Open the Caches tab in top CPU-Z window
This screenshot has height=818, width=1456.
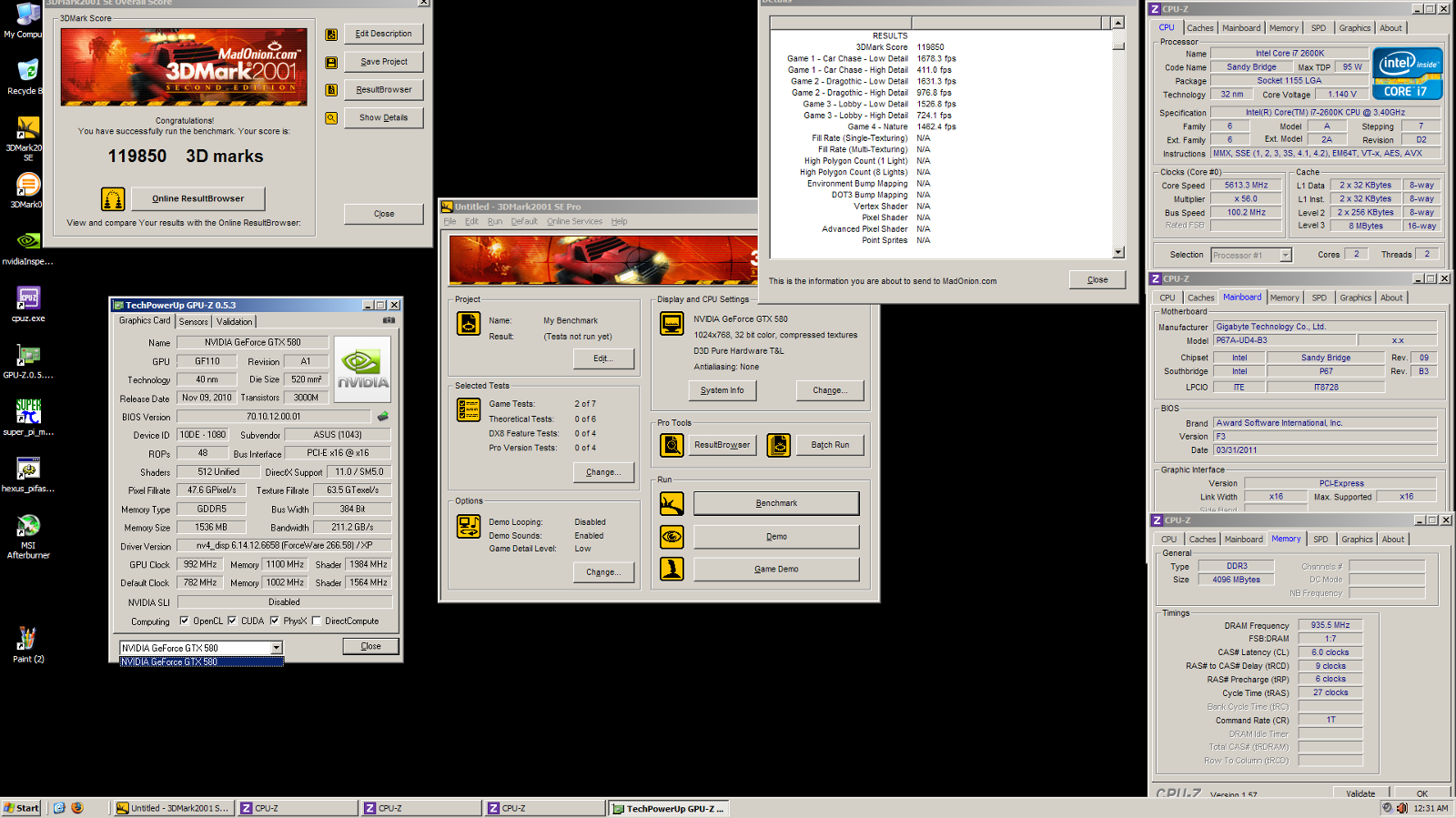pos(1200,28)
